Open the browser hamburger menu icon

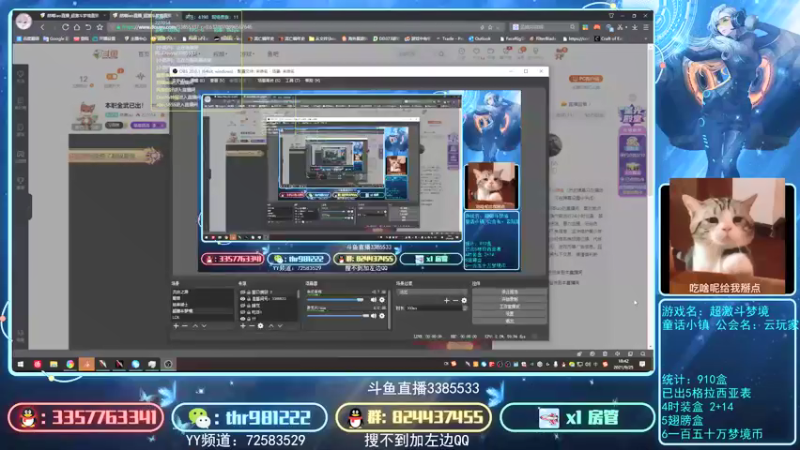[x=646, y=27]
